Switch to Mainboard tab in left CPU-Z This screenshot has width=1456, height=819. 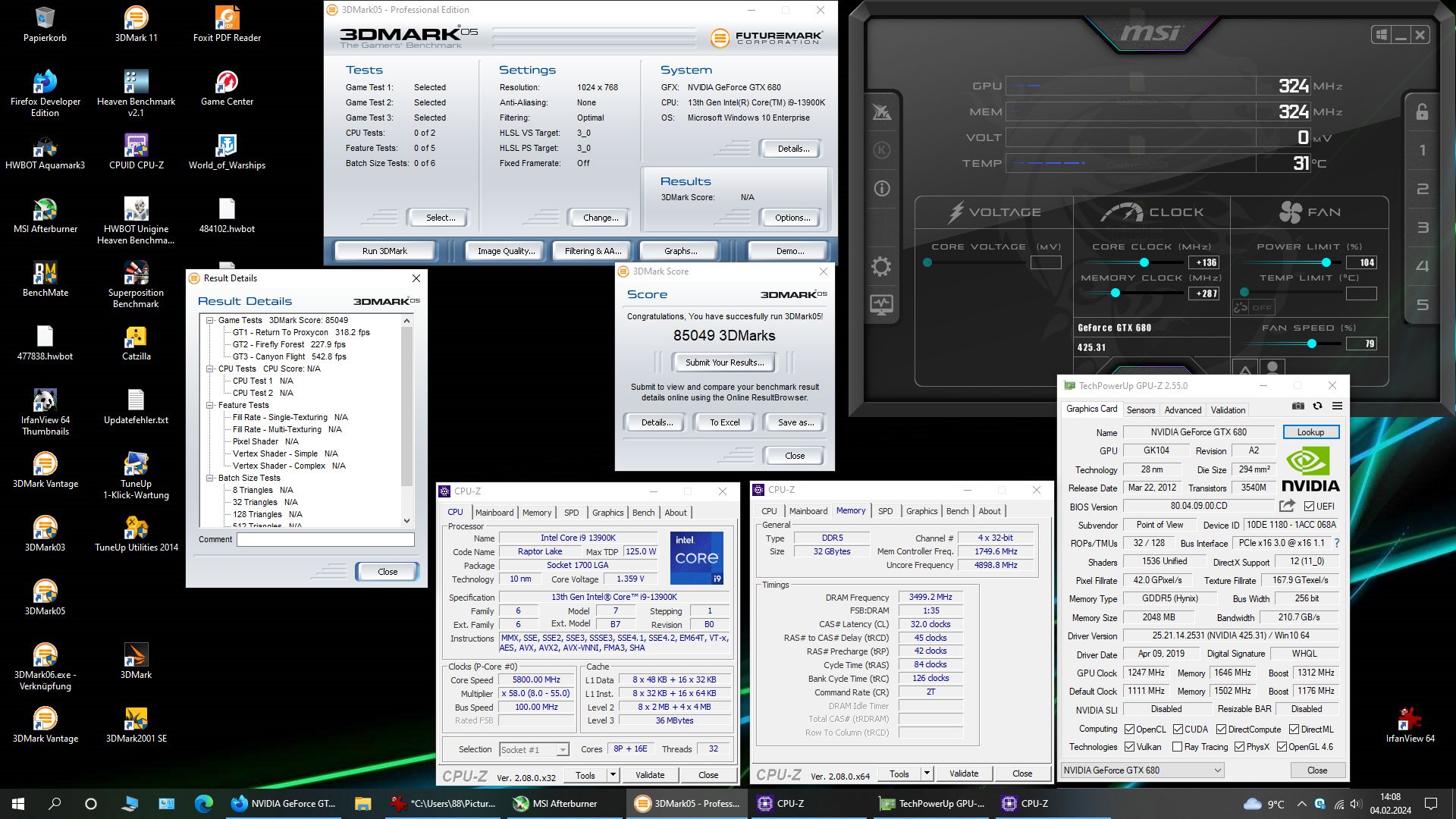point(494,513)
